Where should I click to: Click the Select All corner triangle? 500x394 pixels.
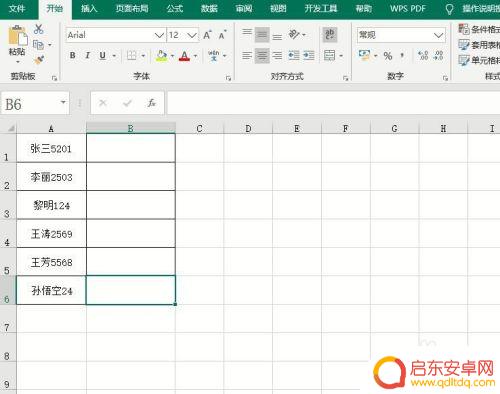11,128
